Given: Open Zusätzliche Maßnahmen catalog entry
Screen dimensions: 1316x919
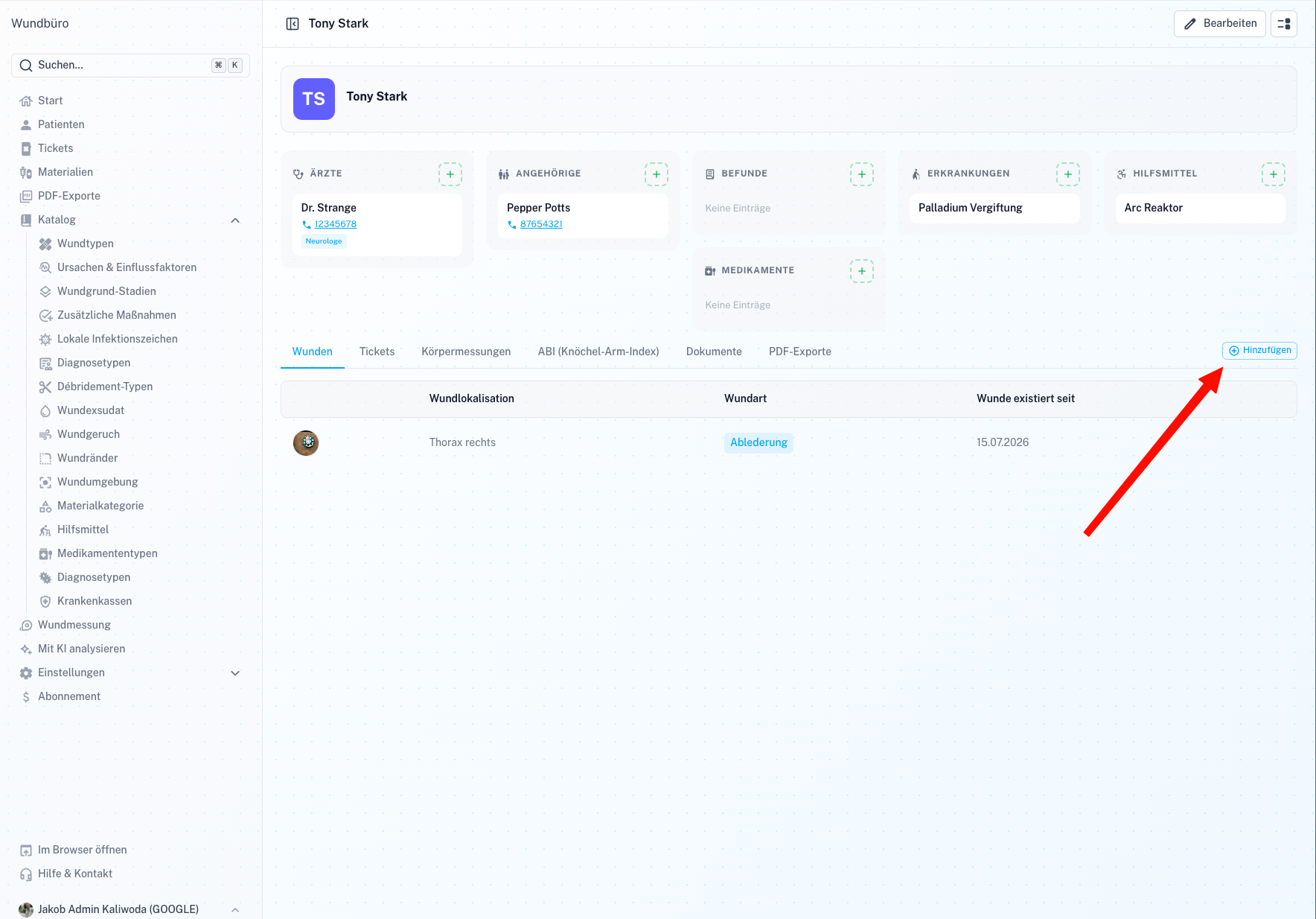Looking at the screenshot, I should point(117,315).
